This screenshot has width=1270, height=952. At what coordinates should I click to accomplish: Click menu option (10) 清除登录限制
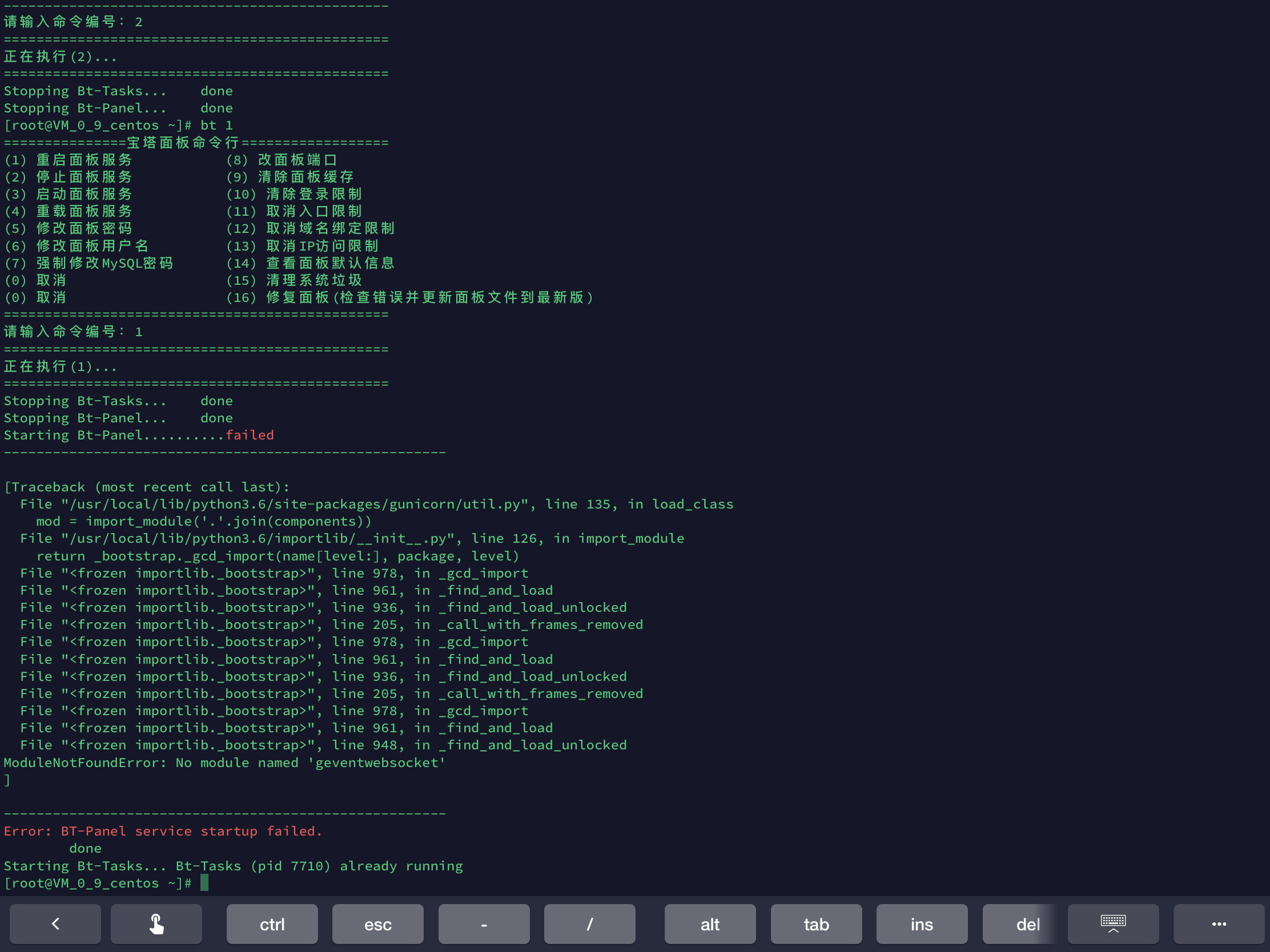[294, 194]
